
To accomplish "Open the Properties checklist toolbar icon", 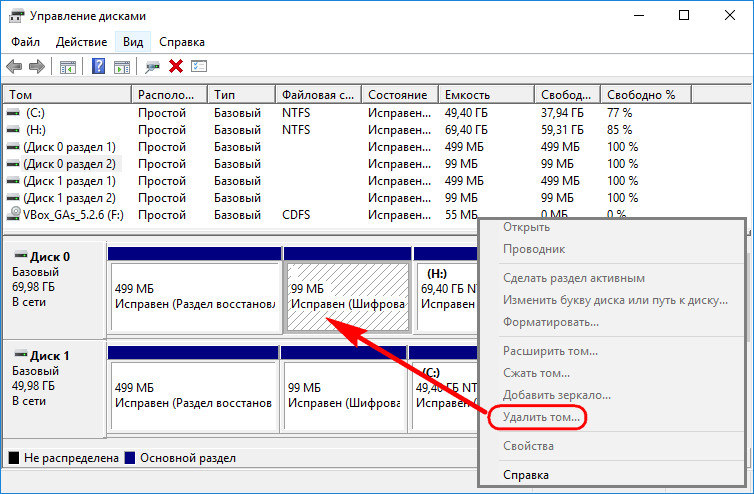I will (x=199, y=66).
